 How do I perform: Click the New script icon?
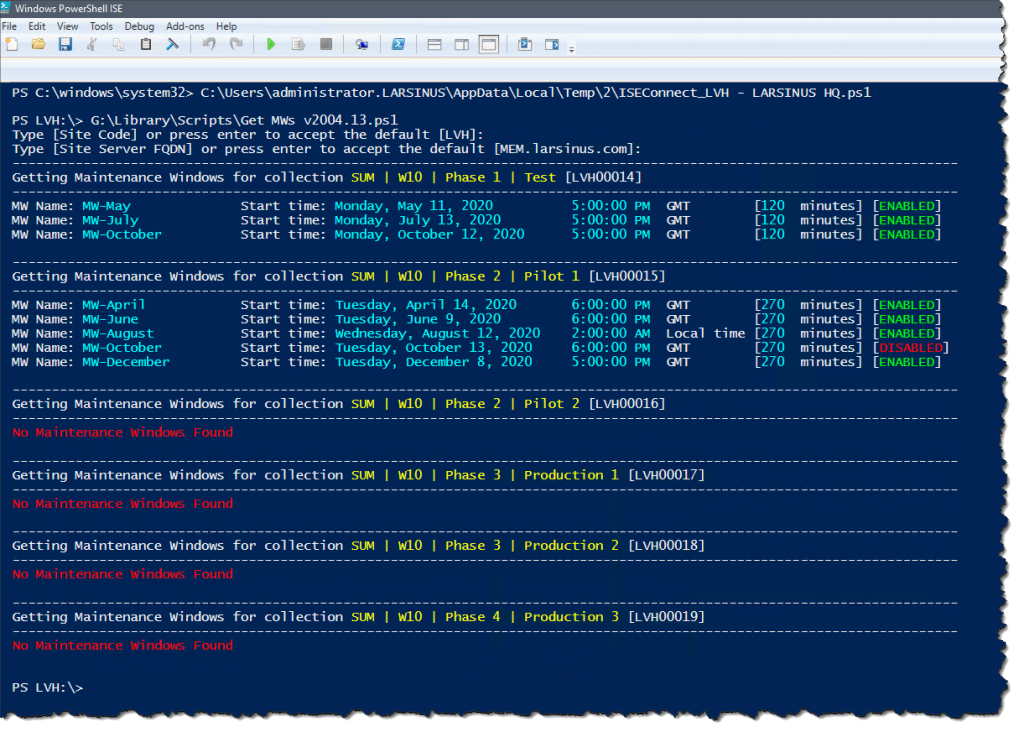coord(12,44)
